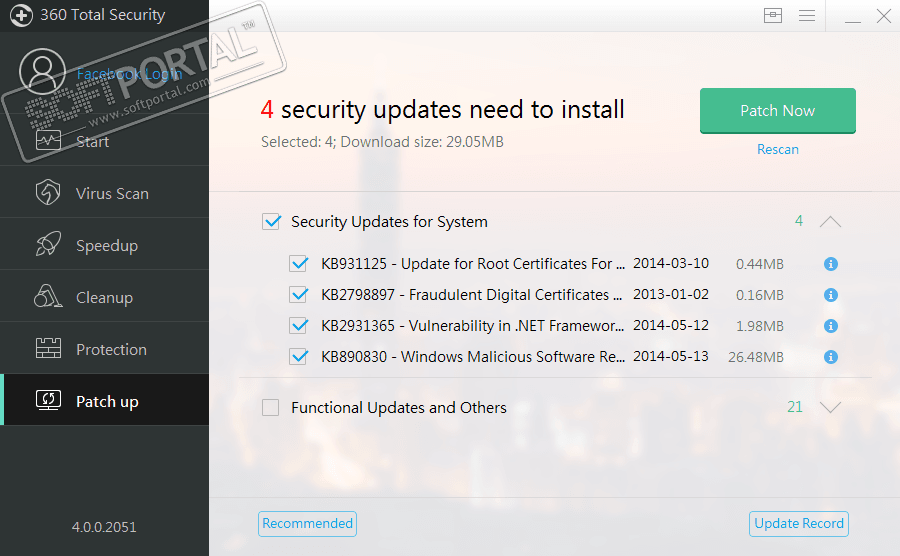This screenshot has width=900, height=556.
Task: Open the Cleanup section
Action: click(104, 297)
